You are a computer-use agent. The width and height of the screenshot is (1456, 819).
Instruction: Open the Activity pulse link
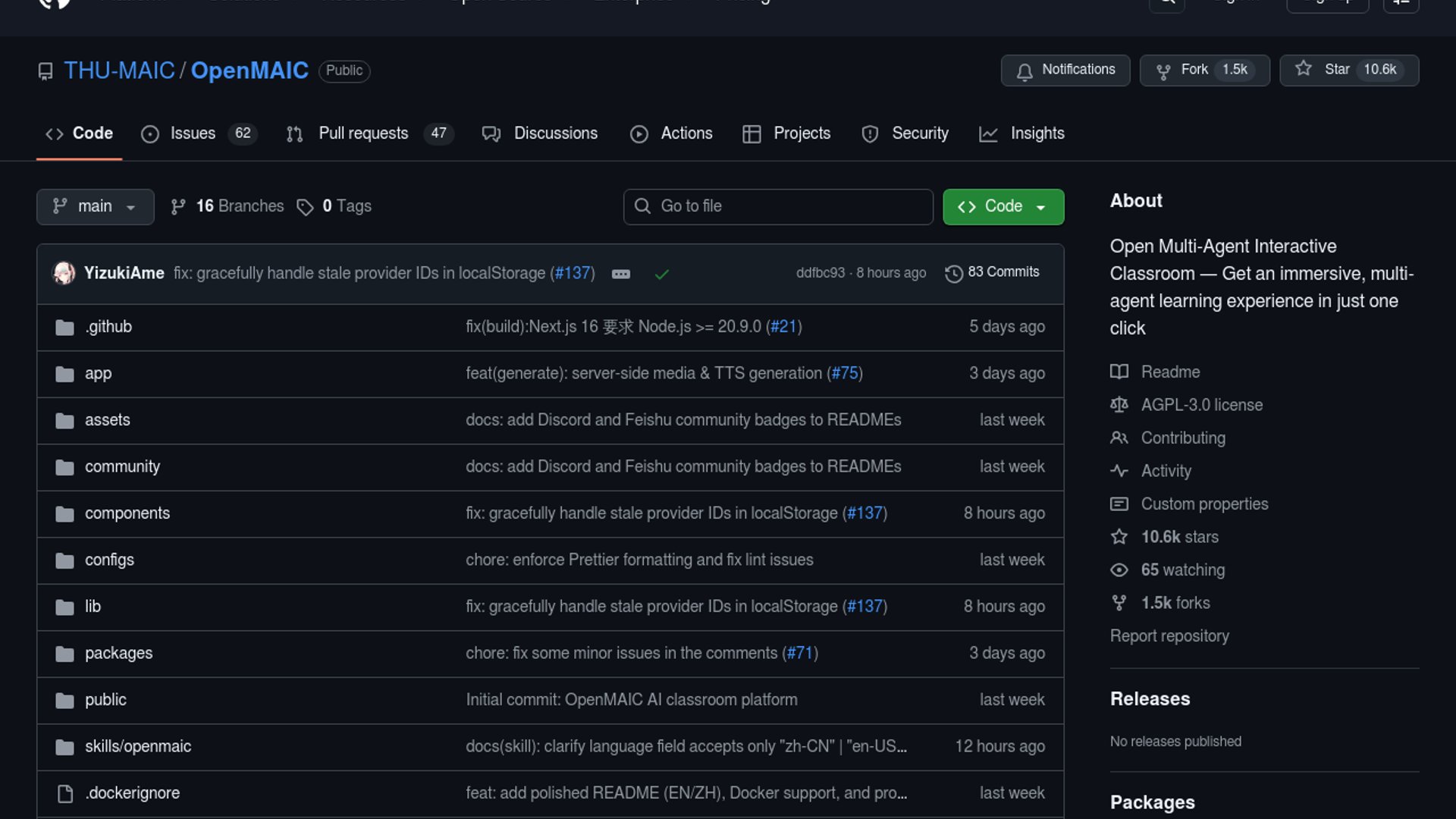point(1166,471)
